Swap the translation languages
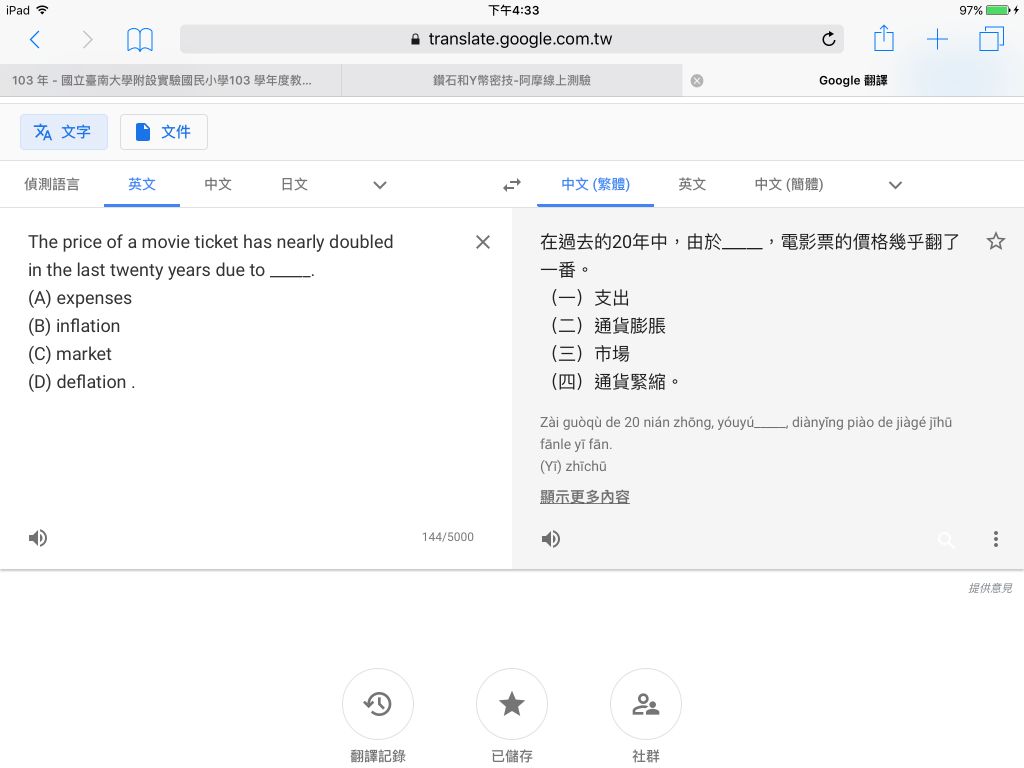 click(511, 185)
